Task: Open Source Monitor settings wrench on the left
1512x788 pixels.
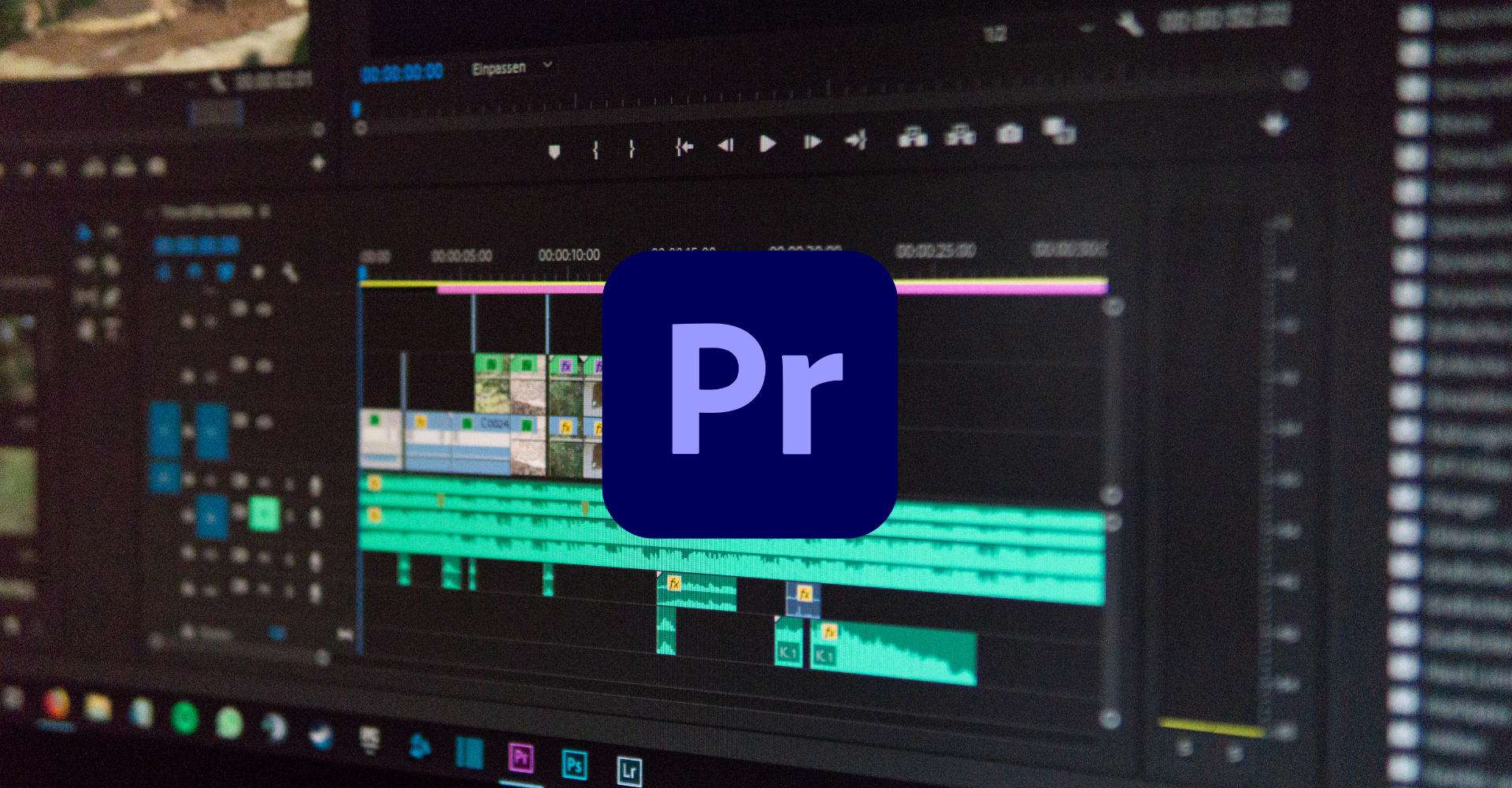Action: pyautogui.click(x=217, y=82)
